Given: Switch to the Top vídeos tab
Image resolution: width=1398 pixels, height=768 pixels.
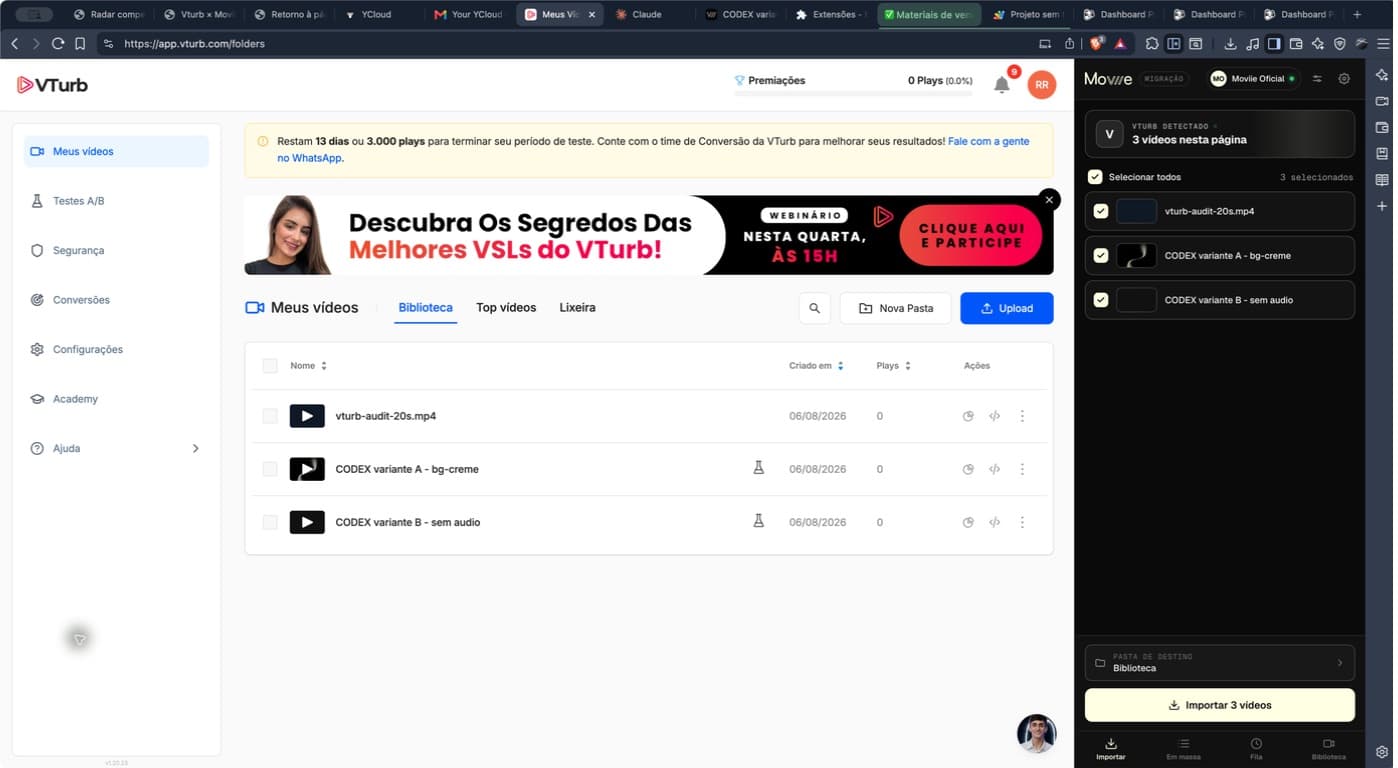Looking at the screenshot, I should coord(506,307).
